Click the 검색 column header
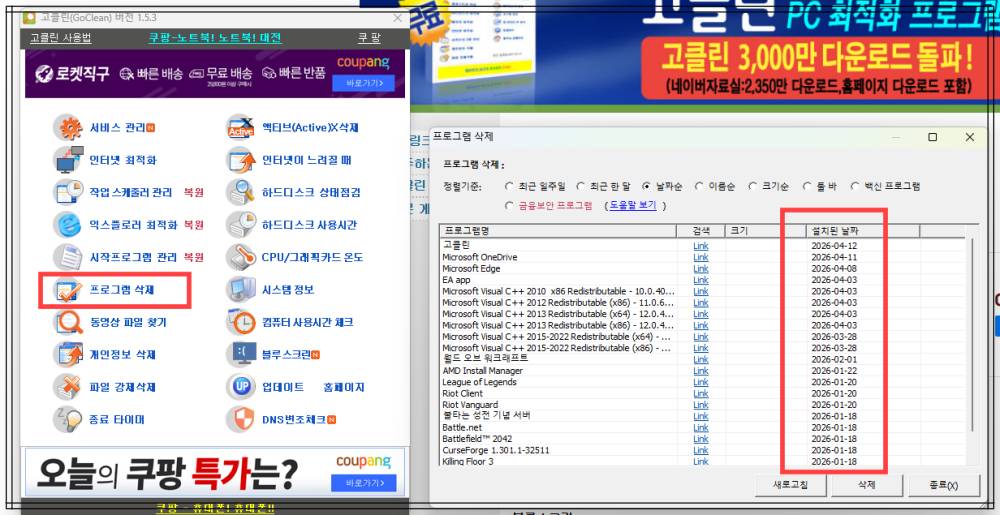 tap(701, 231)
